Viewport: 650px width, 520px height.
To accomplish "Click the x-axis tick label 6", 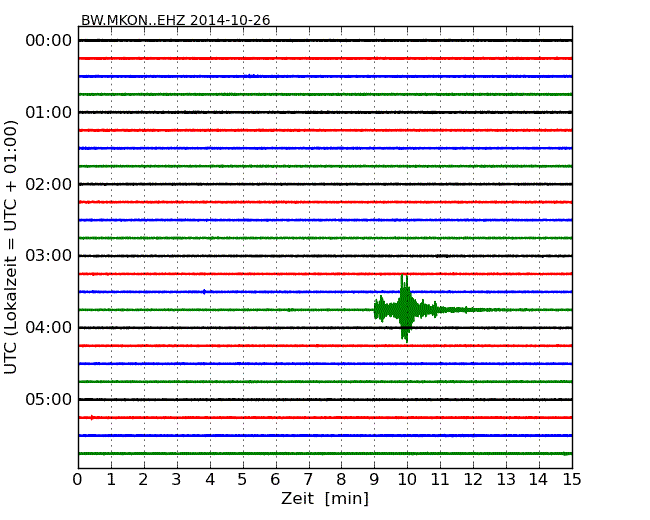I will pos(275,480).
